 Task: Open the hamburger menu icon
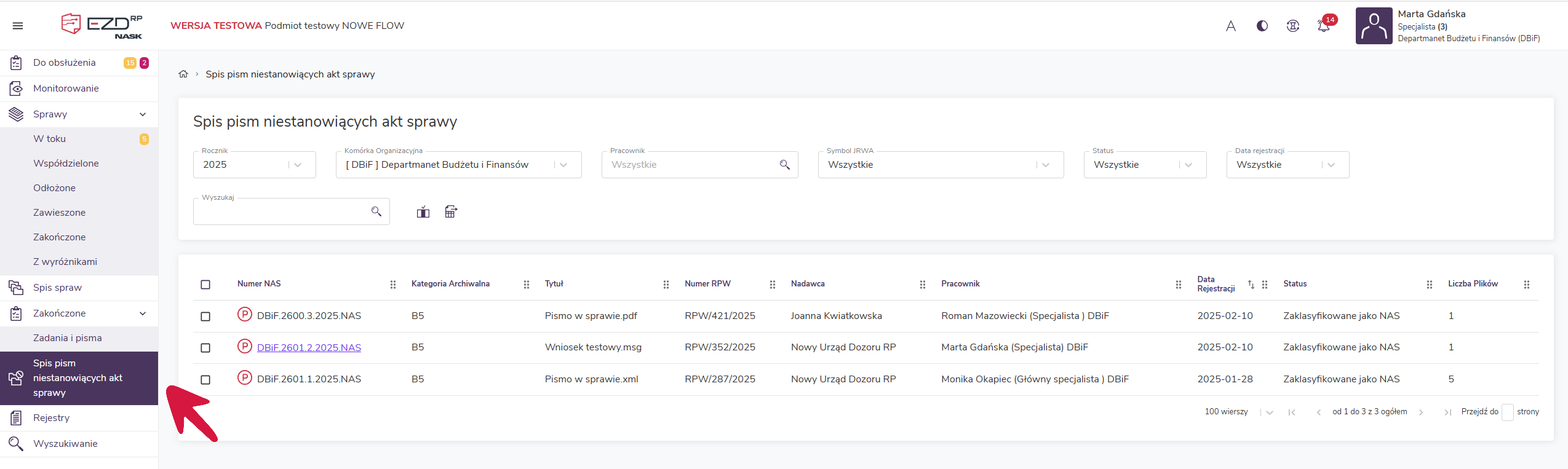(x=18, y=26)
